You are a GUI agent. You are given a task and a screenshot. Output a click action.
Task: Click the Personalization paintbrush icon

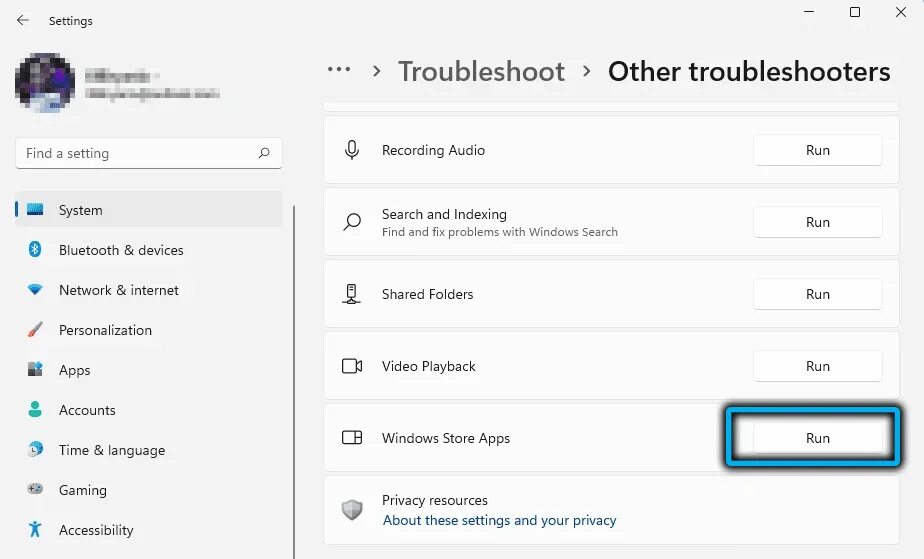(x=35, y=330)
